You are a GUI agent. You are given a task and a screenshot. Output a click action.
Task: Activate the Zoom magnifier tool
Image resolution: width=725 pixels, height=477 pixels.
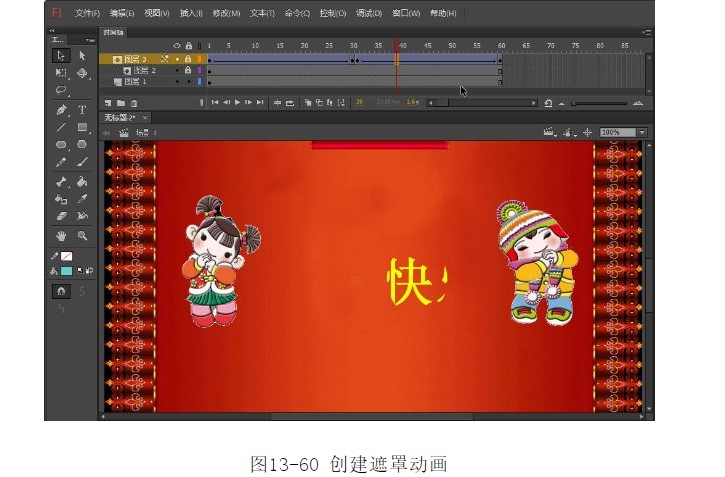(82, 236)
